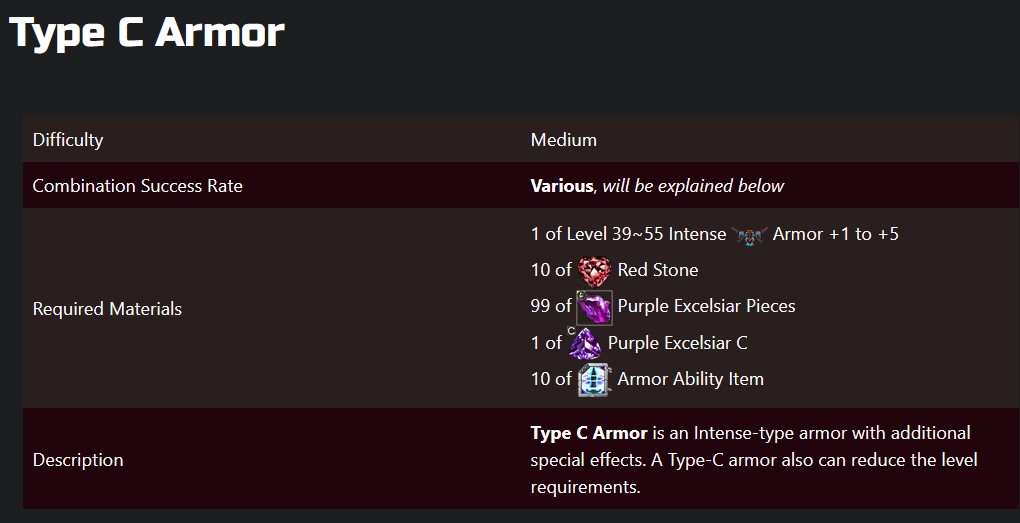Click the Purple Excelsiar C material name

[677, 343]
